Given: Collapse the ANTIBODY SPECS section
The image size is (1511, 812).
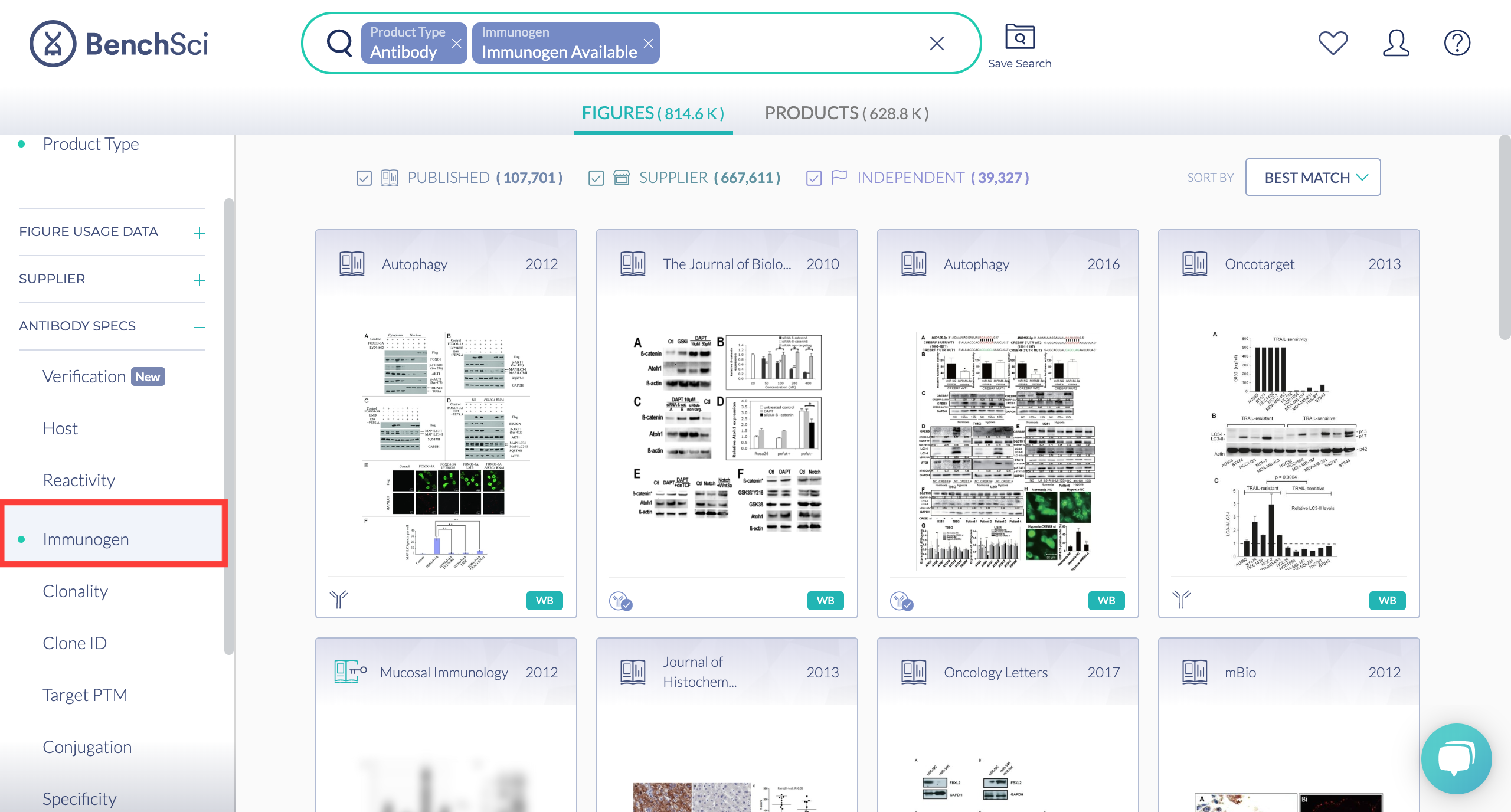Looking at the screenshot, I should pyautogui.click(x=199, y=328).
